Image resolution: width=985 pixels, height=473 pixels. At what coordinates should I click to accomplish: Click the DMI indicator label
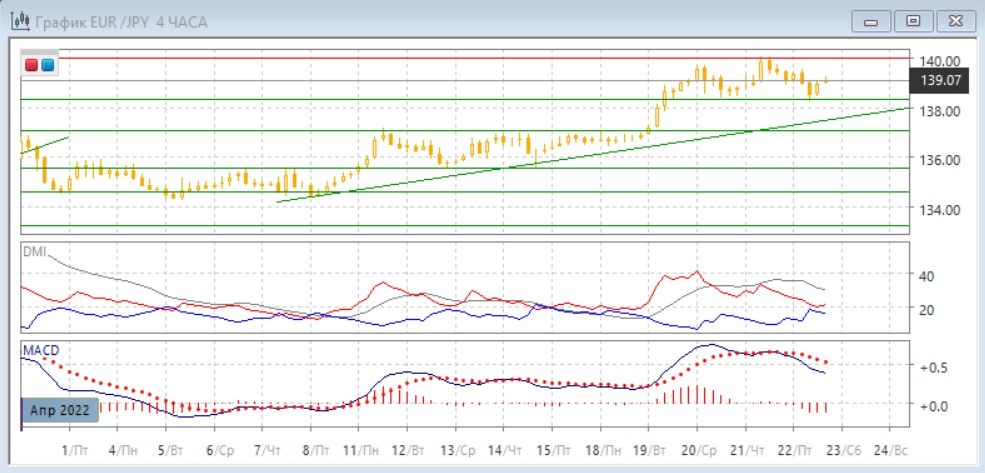pyautogui.click(x=34, y=251)
